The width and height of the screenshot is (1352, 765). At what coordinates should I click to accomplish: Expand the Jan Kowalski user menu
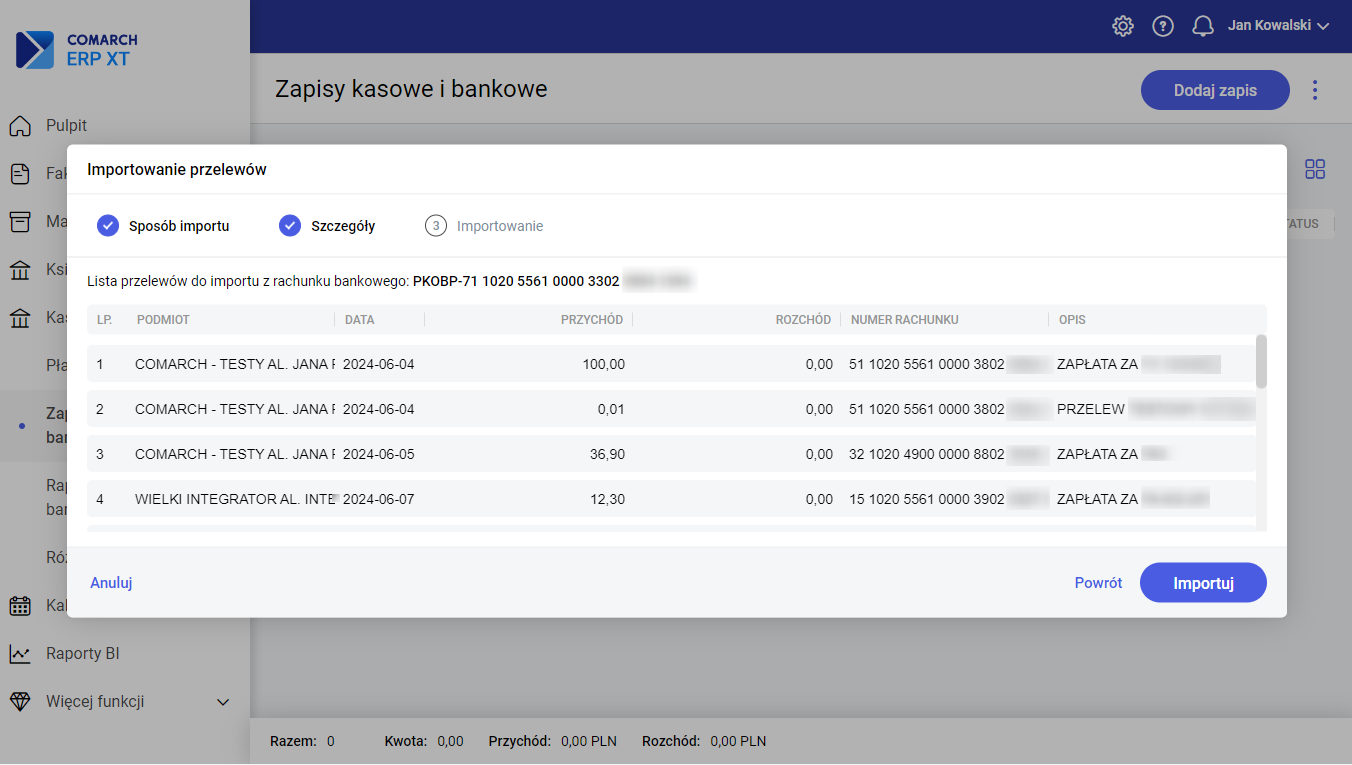click(1278, 26)
